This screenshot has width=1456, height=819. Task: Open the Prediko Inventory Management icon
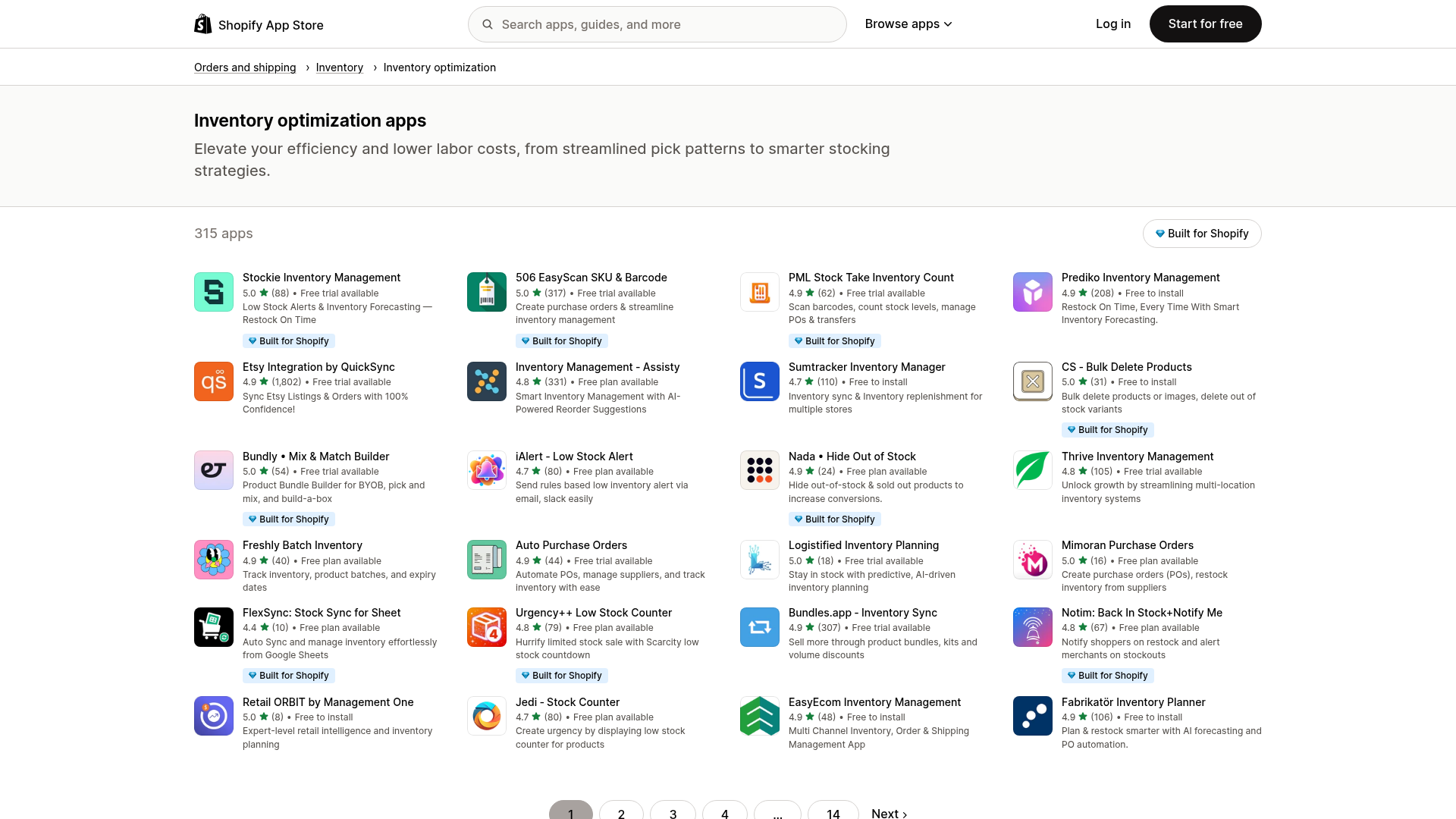pos(1033,292)
